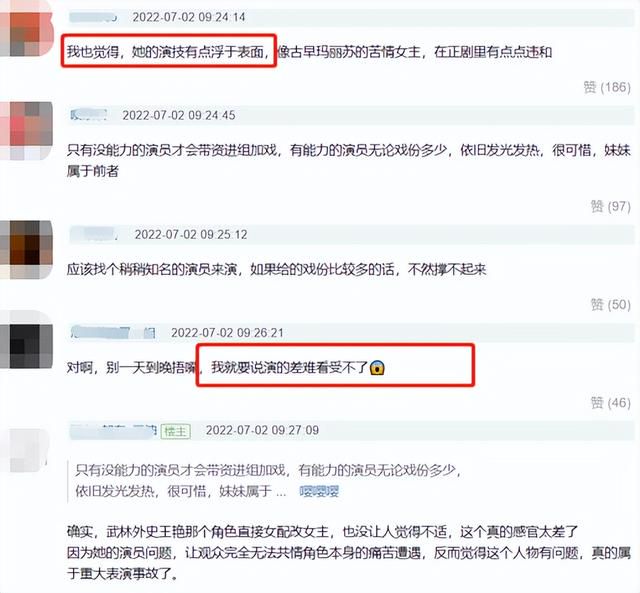Click the blurred username at 09:24:14

93,17
